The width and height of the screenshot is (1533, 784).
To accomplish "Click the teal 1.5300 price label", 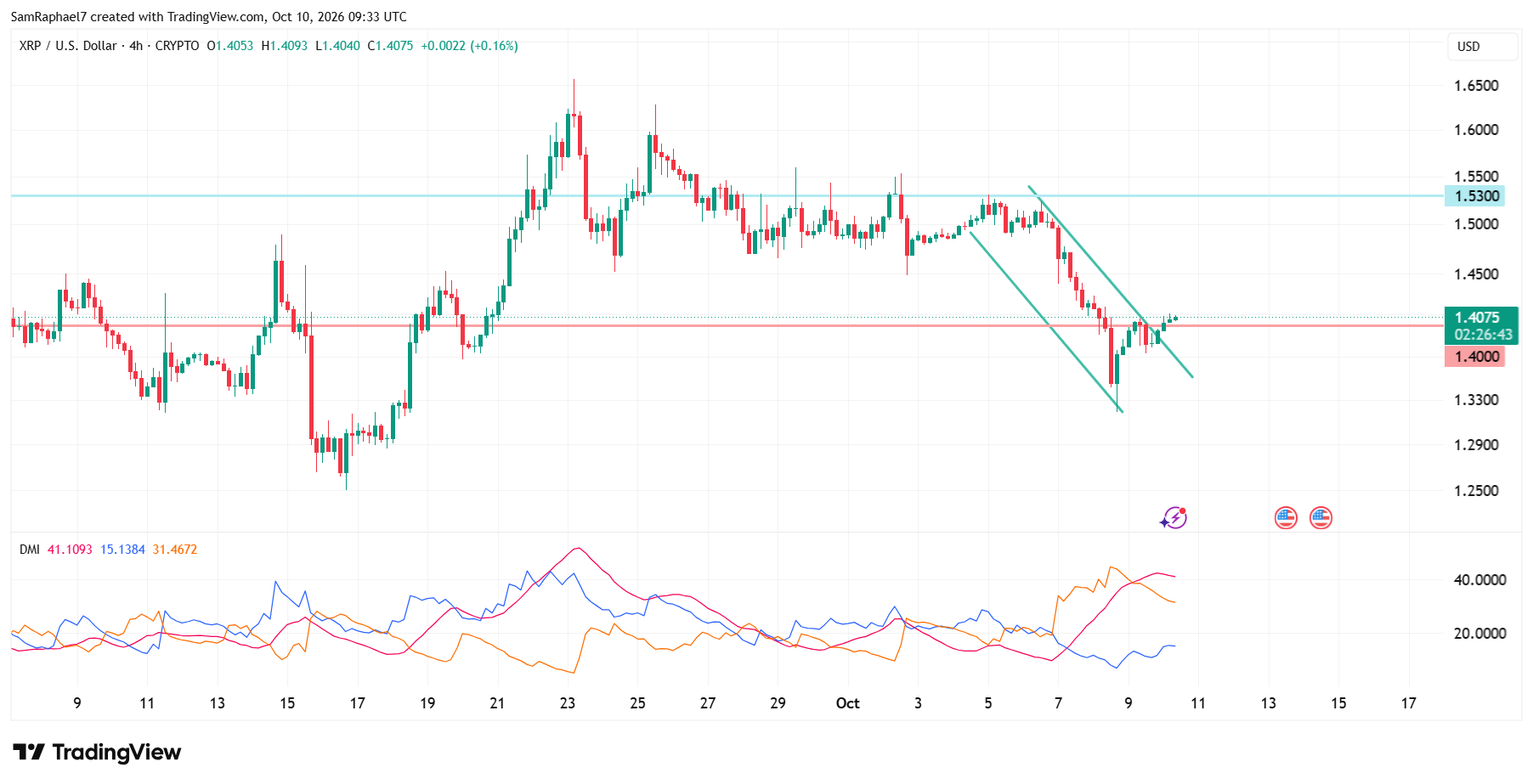I will [1474, 195].
